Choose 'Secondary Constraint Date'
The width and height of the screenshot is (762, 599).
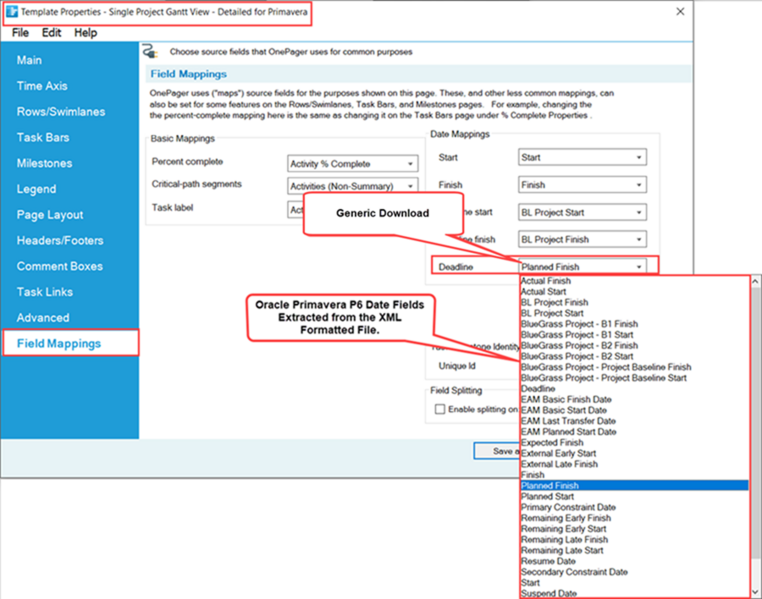(x=634, y=572)
